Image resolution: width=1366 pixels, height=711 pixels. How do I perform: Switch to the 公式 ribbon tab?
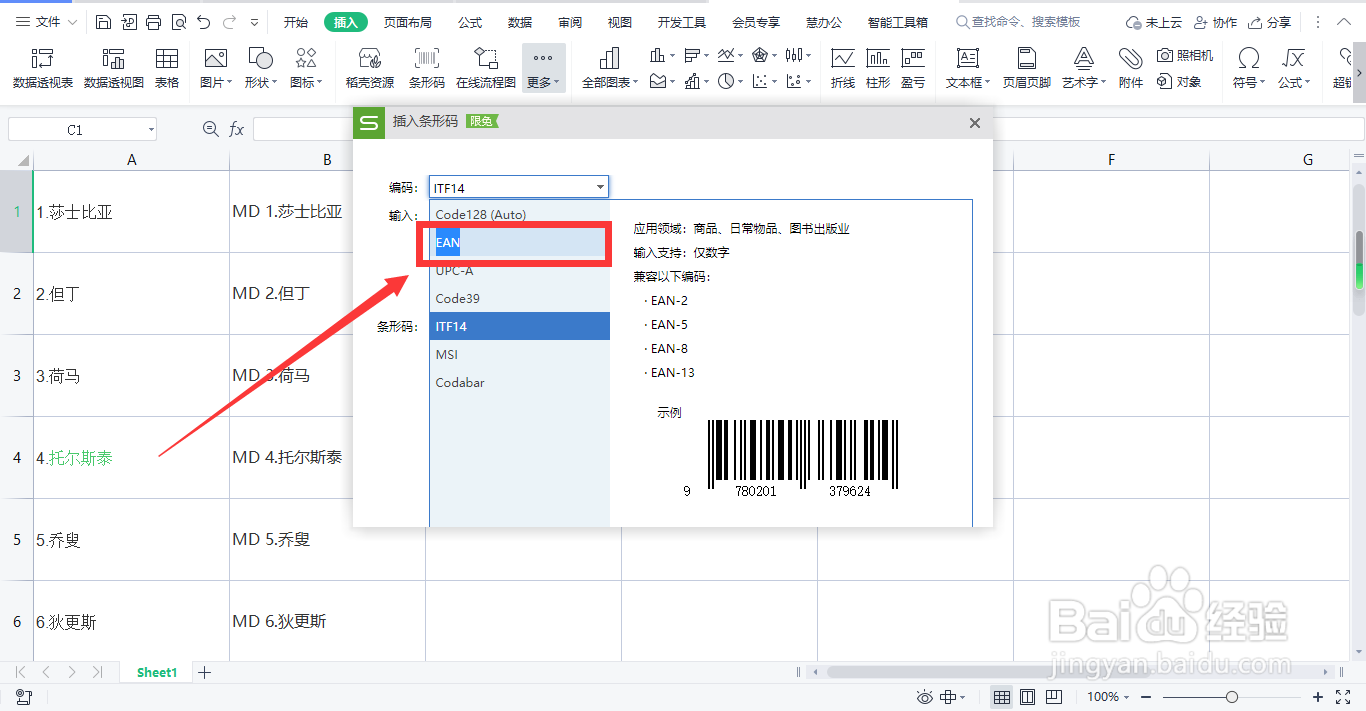470,22
